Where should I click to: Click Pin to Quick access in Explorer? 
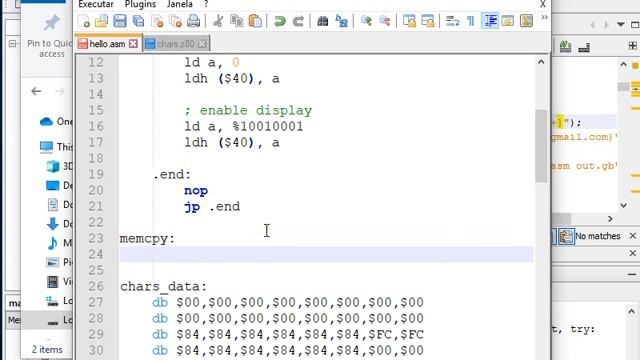pos(51,36)
